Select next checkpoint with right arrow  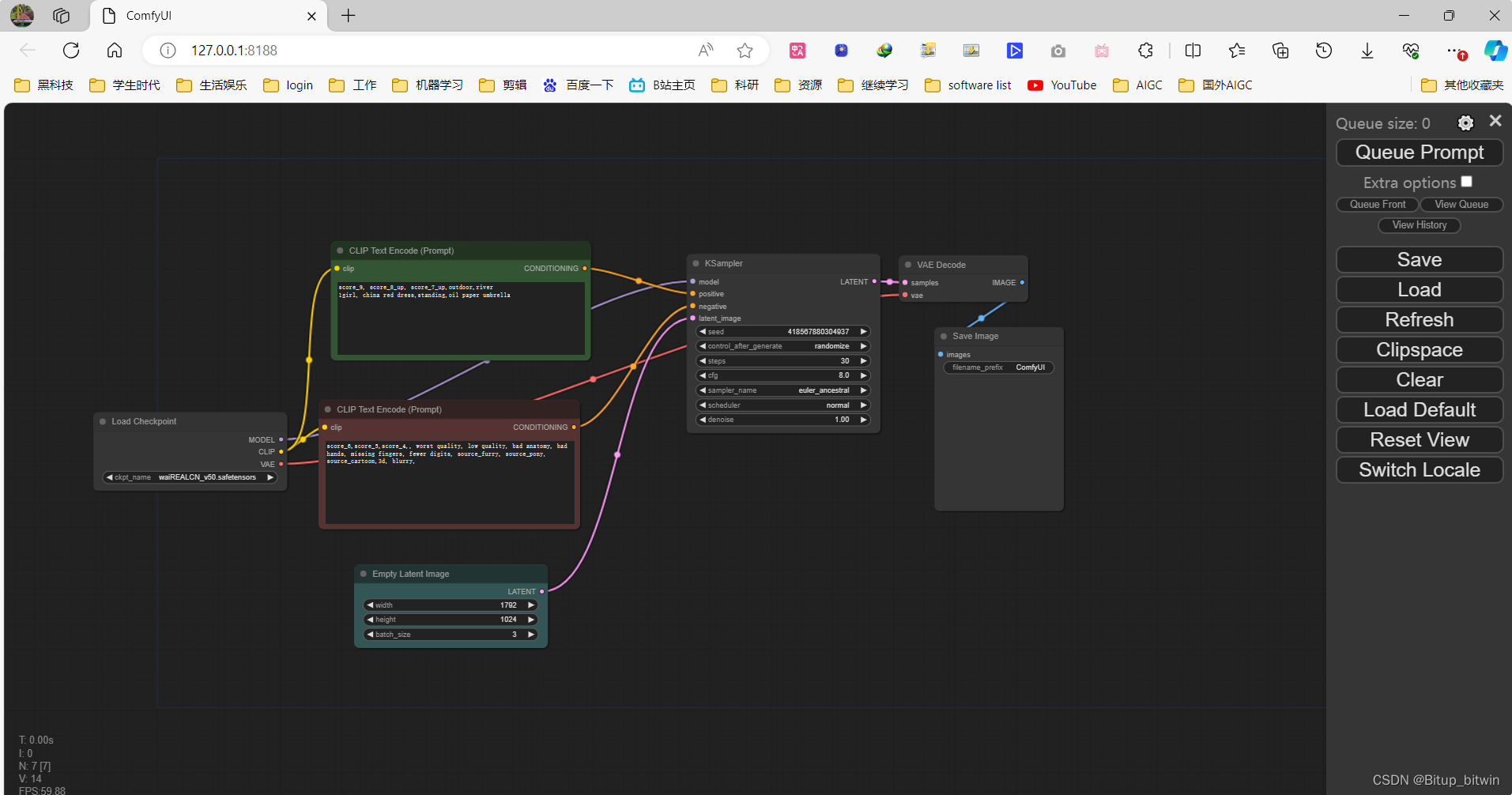coord(270,477)
